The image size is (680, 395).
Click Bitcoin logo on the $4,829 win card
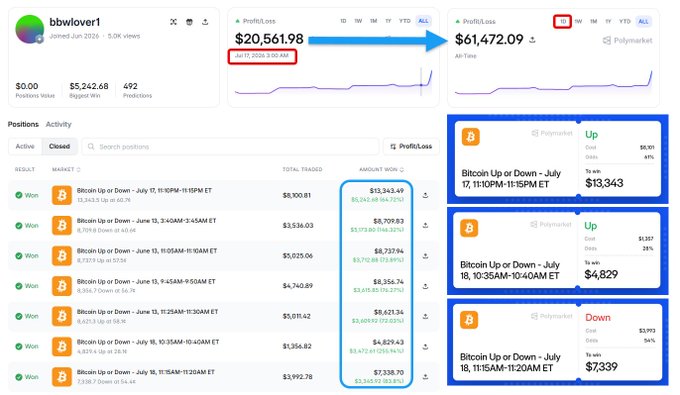[469, 228]
